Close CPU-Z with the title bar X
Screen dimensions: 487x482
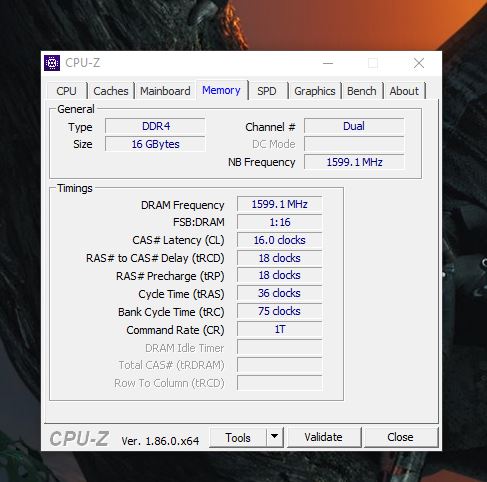pos(419,63)
